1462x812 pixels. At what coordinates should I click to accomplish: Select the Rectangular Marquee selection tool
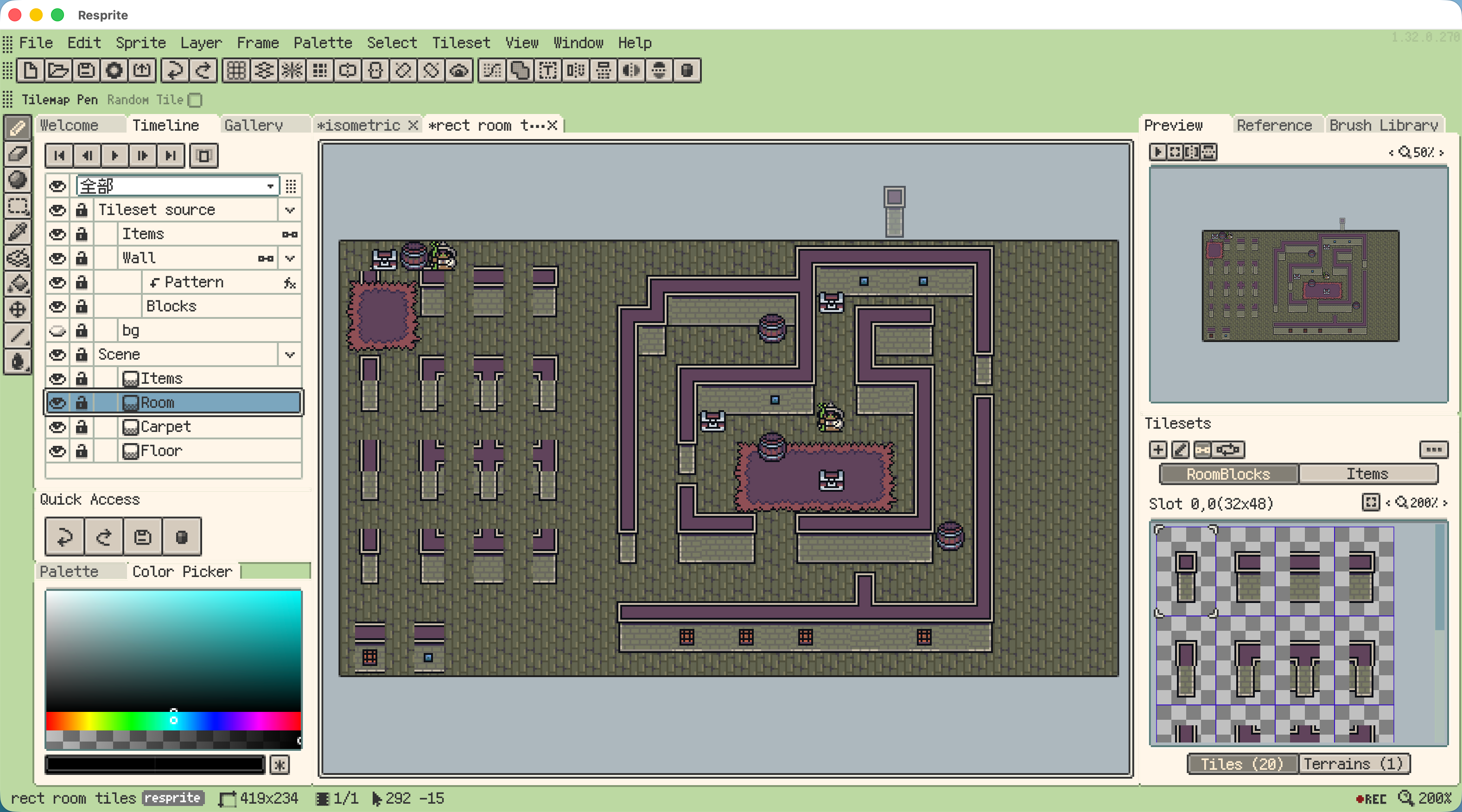tap(18, 206)
